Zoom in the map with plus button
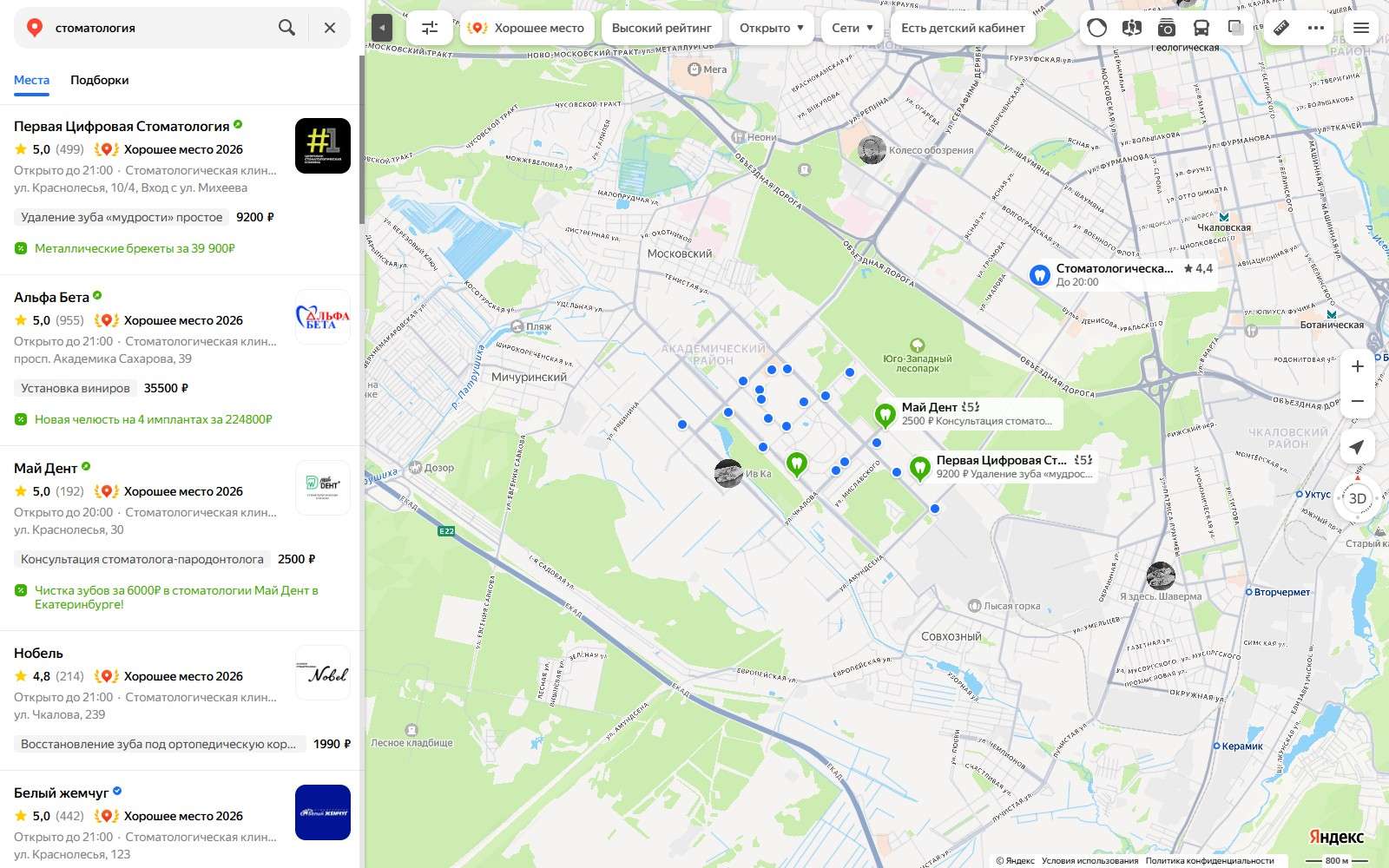 pyautogui.click(x=1357, y=366)
